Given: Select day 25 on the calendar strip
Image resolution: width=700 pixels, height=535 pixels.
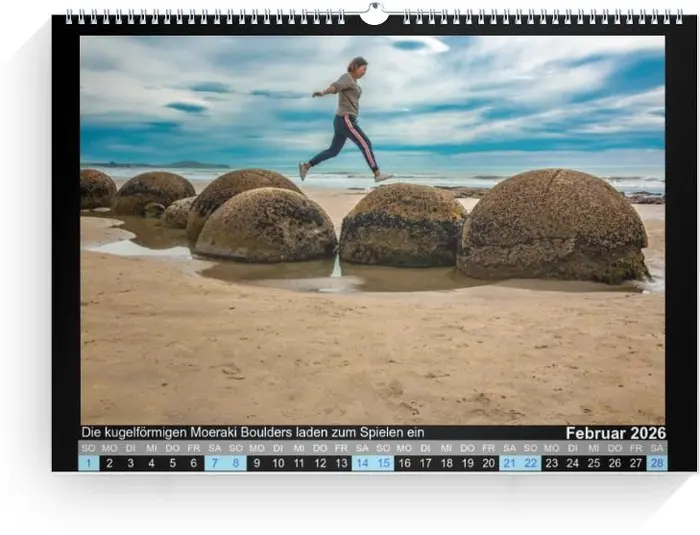Looking at the screenshot, I should pyautogui.click(x=593, y=463).
